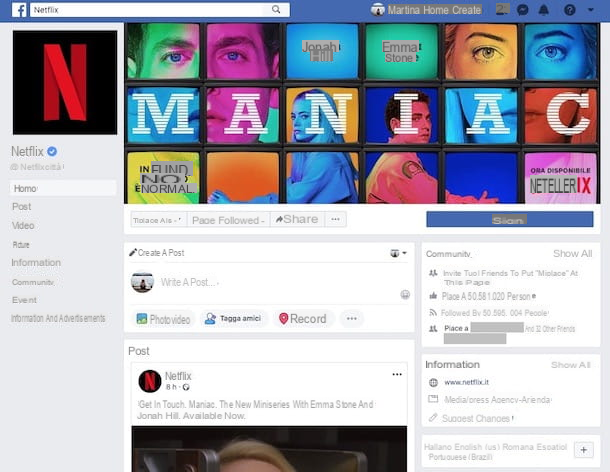
Task: Click Media/press Agency category link
Action: point(497,400)
